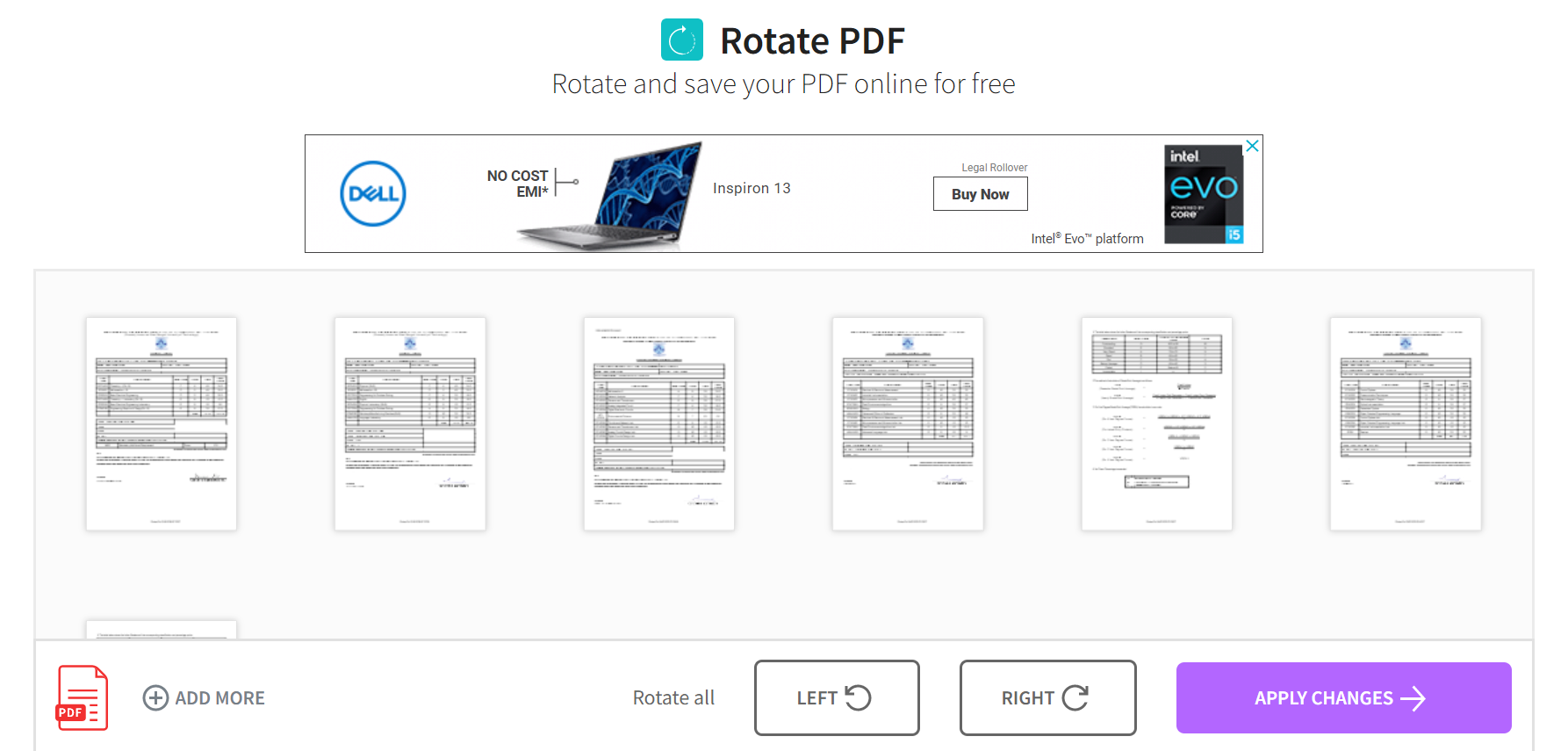Close the Dell ad with X icon
This screenshot has height=751, width=1568.
pyautogui.click(x=1253, y=146)
